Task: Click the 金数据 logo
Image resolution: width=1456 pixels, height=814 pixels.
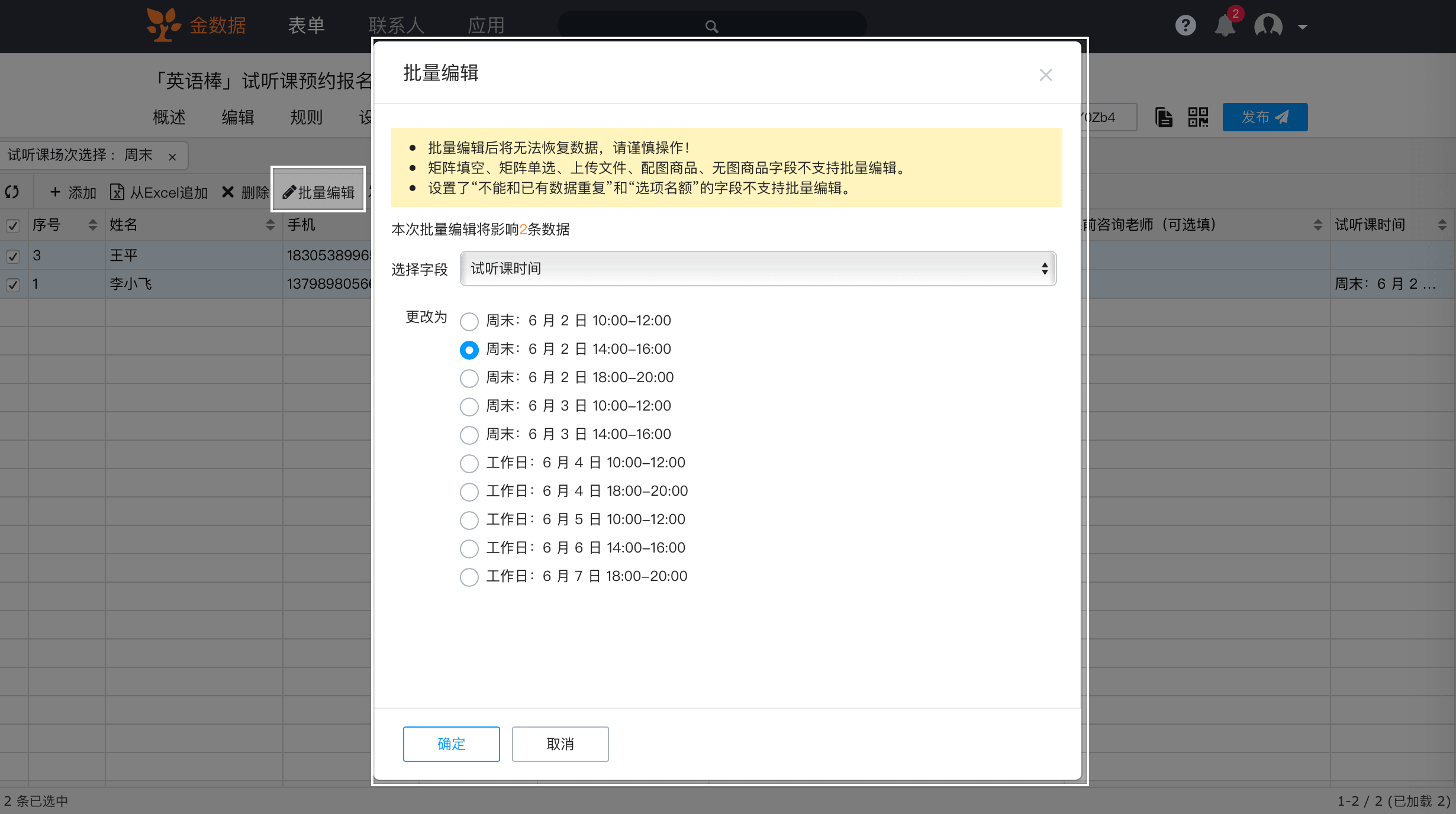Action: coord(196,25)
